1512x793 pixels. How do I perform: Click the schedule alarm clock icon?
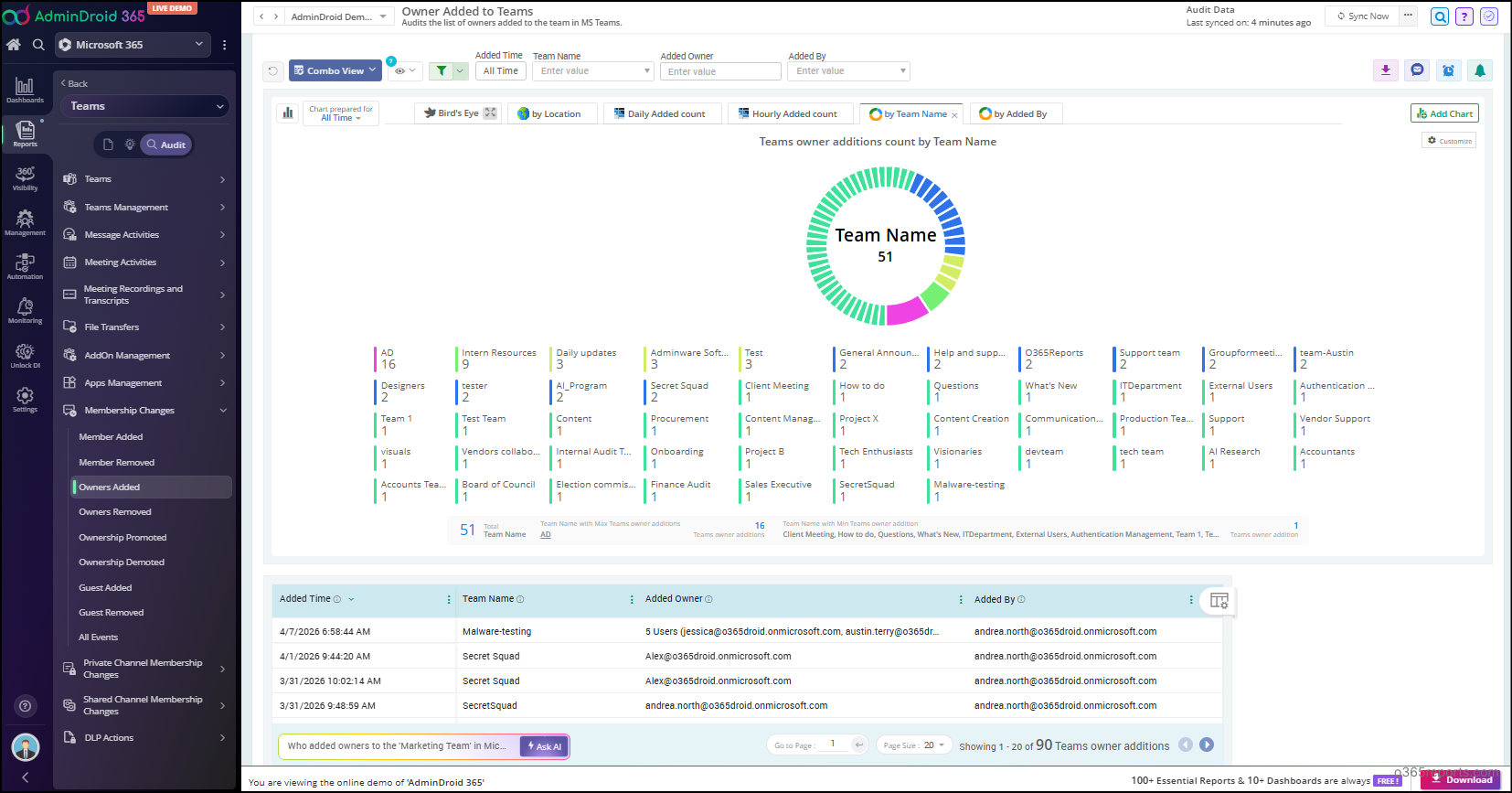point(1448,70)
